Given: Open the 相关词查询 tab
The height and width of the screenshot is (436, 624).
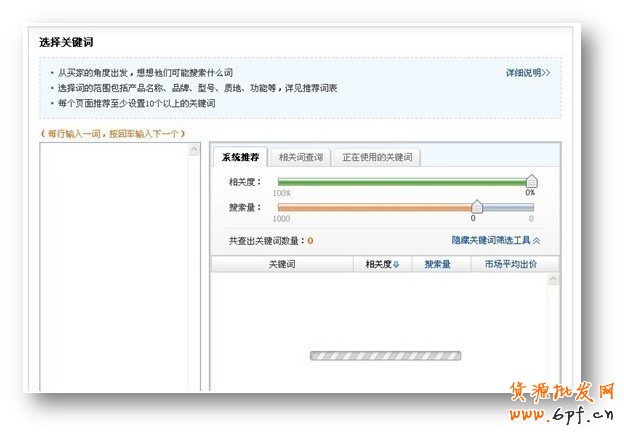Looking at the screenshot, I should 301,157.
